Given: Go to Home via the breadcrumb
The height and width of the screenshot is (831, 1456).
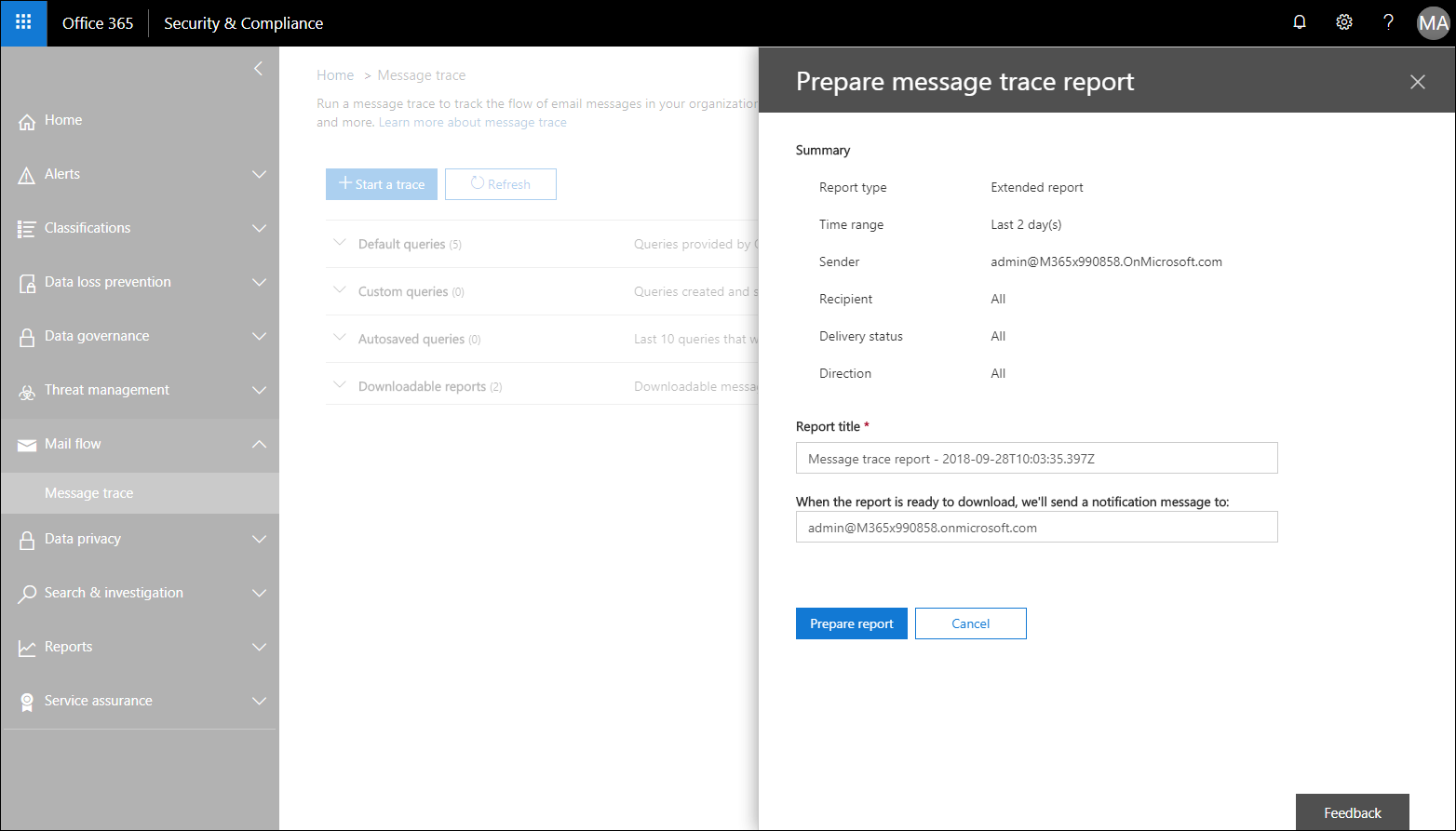Looking at the screenshot, I should pos(335,74).
